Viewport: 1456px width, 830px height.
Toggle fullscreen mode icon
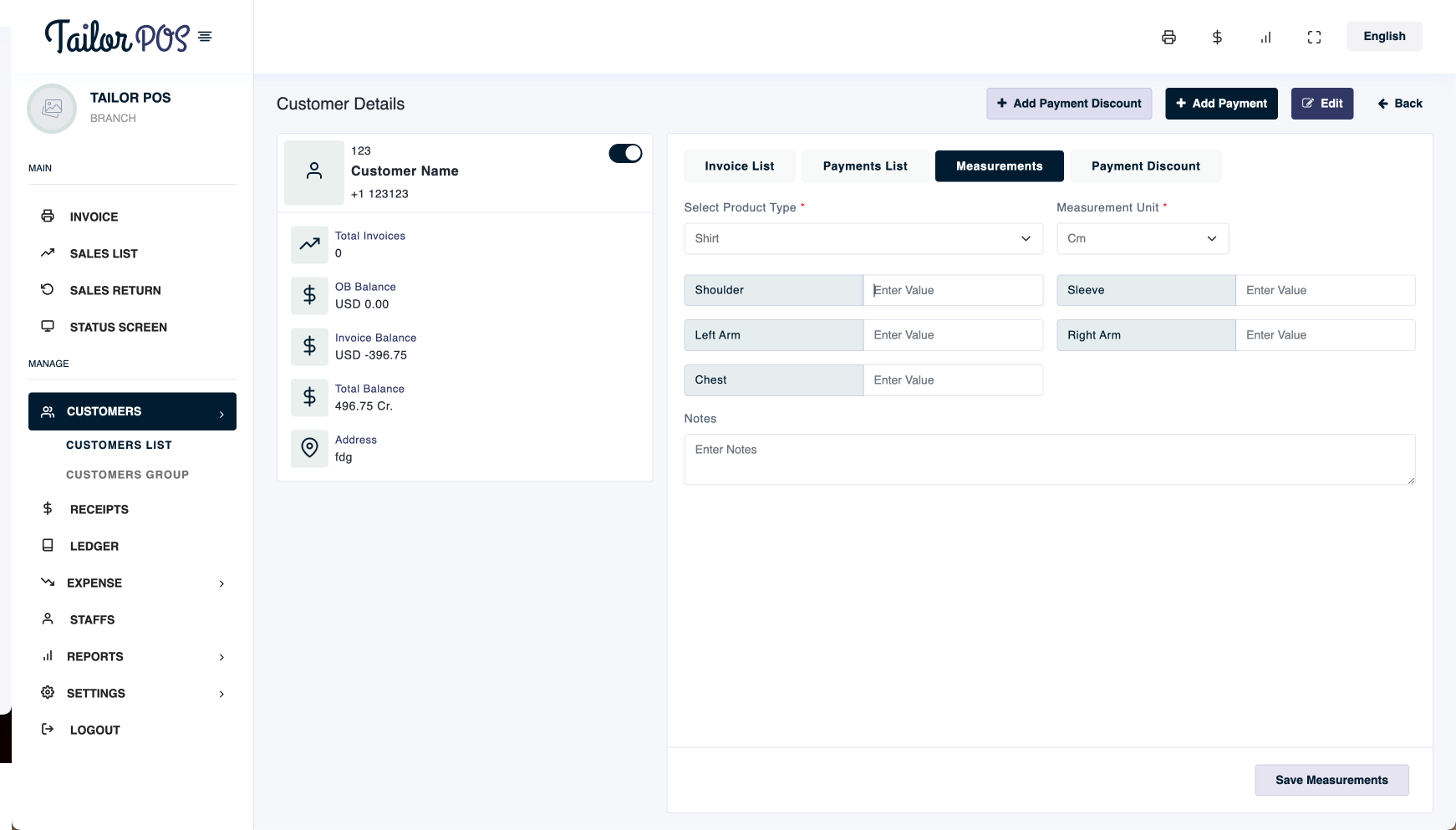pos(1314,37)
